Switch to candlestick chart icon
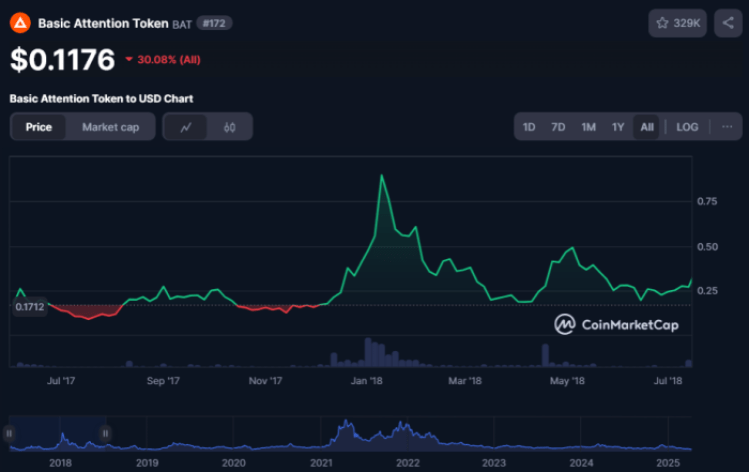749x472 pixels. point(230,127)
